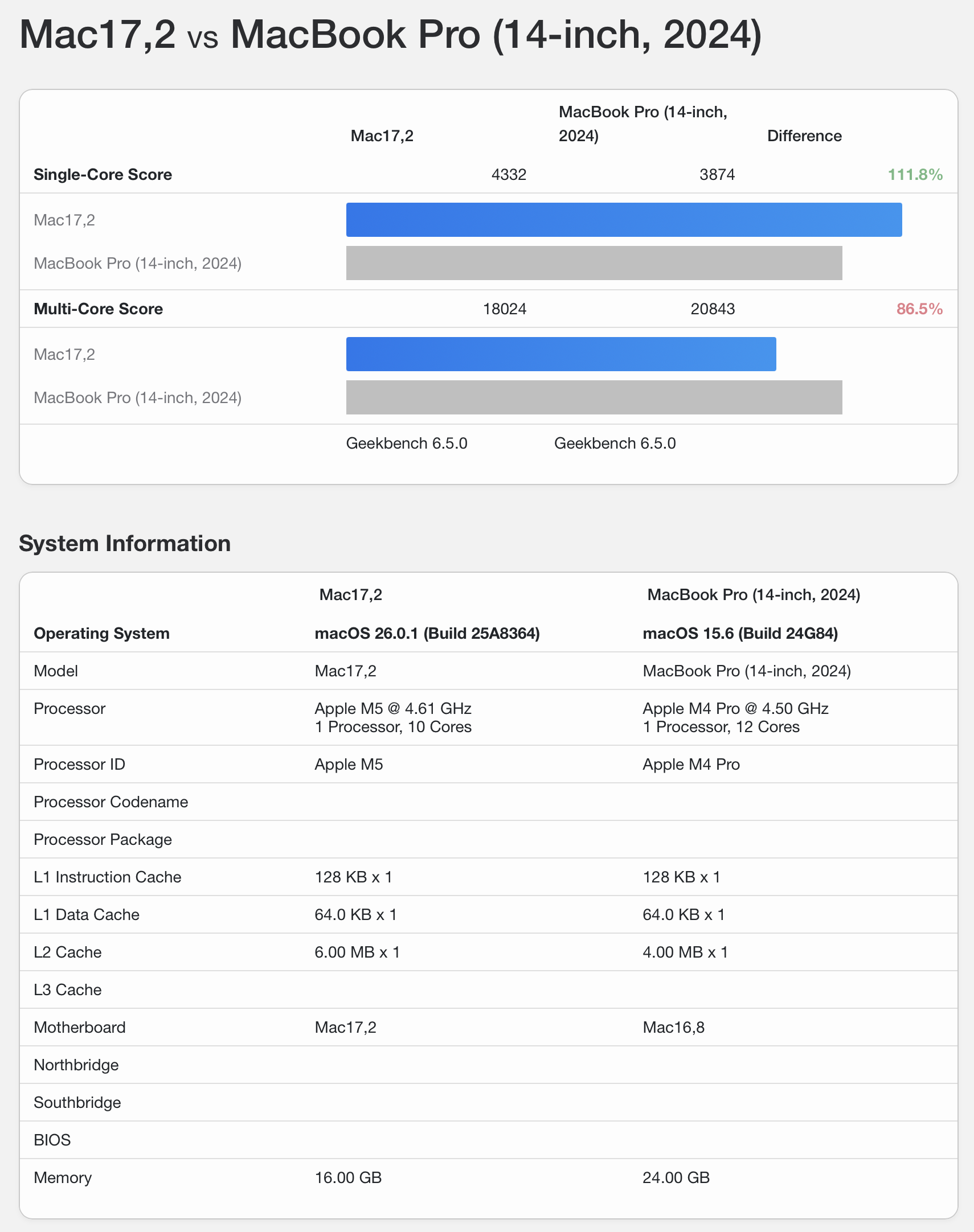Select the blue Mac17,2 multi-core score bar
The width and height of the screenshot is (974, 1232).
[560, 354]
